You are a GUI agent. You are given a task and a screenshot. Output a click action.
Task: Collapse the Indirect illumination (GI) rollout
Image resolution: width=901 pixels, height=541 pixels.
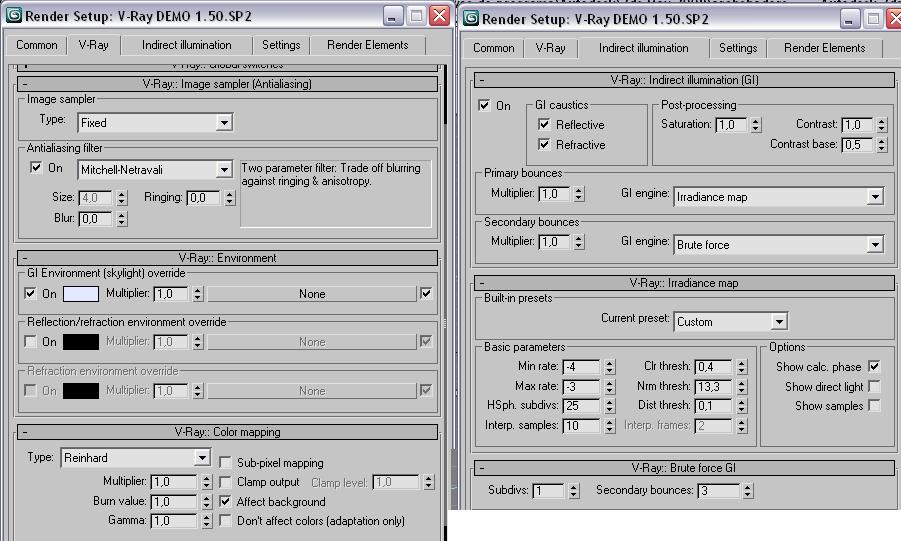pos(684,80)
